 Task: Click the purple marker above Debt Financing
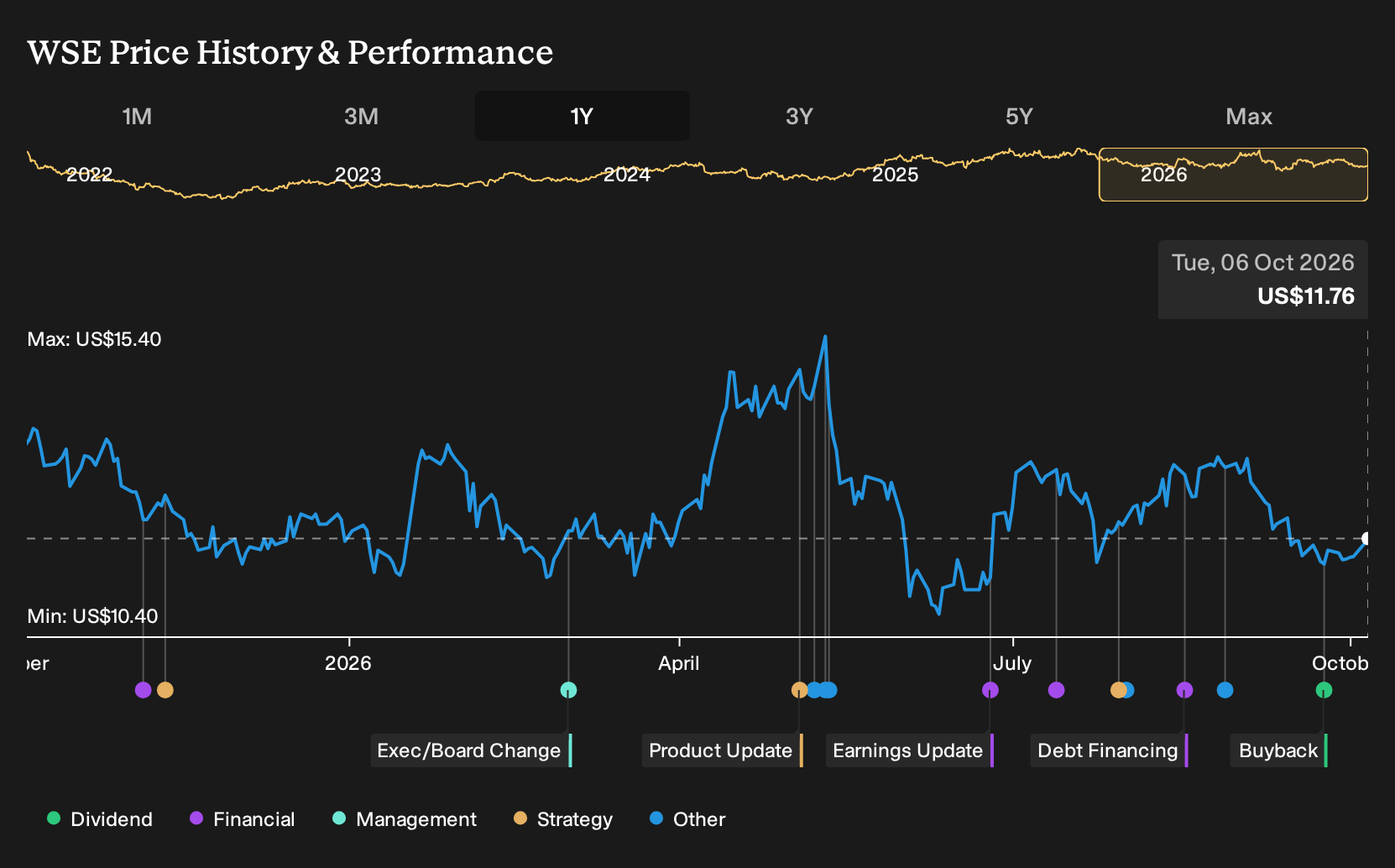(1184, 690)
